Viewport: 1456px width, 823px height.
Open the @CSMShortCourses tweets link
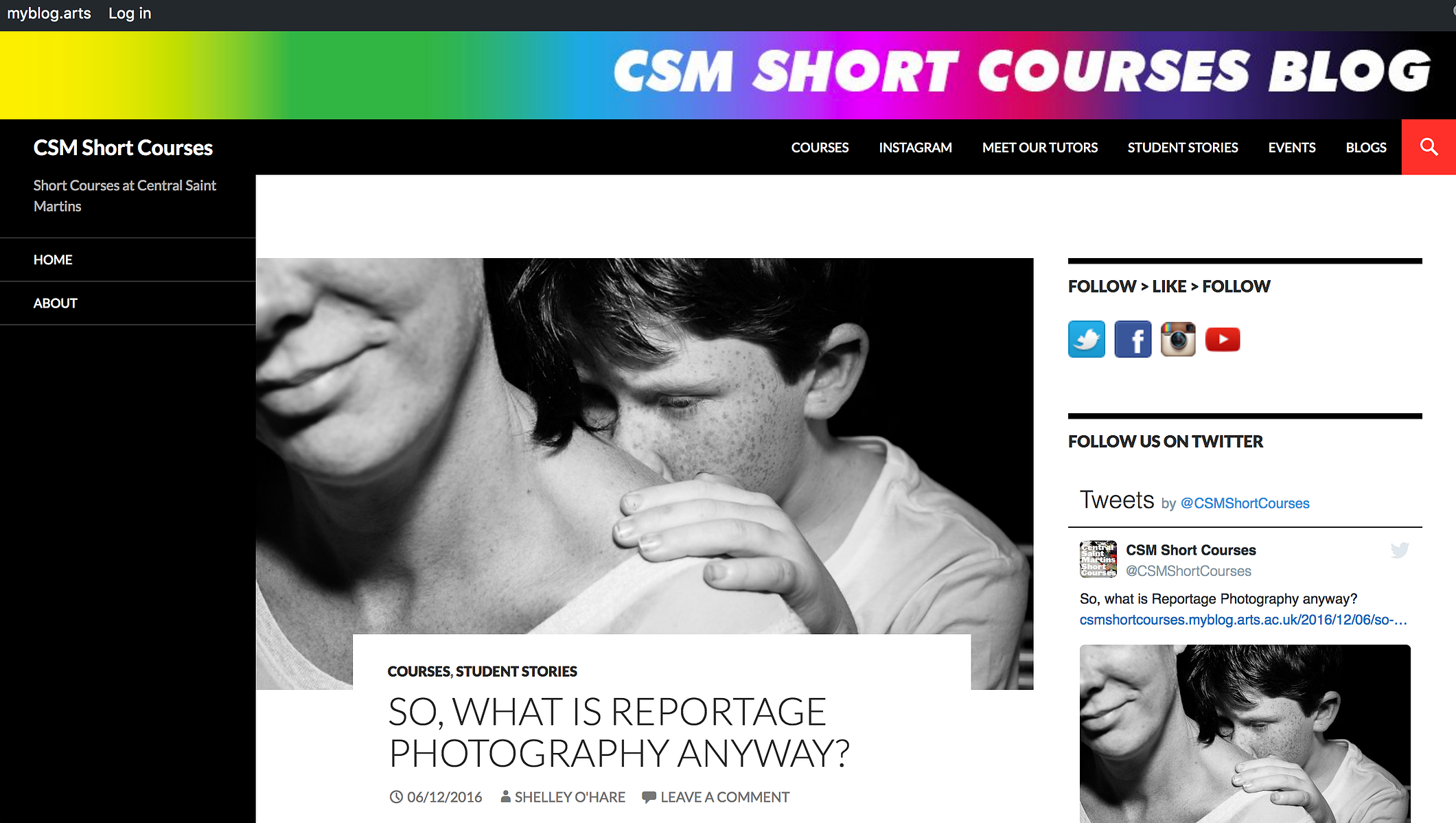(1245, 503)
